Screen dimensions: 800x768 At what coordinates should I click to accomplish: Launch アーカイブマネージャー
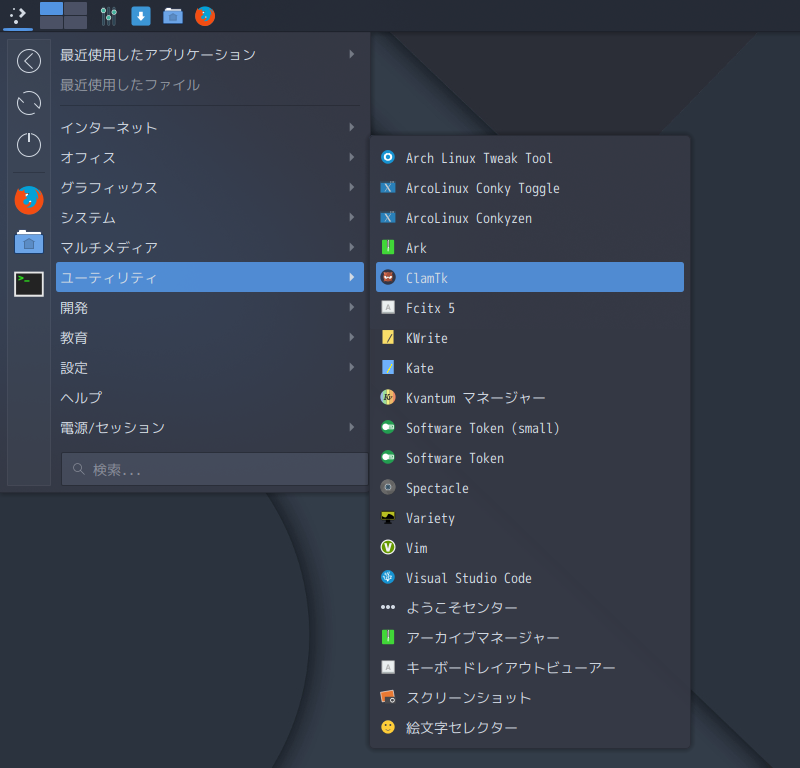click(530, 637)
